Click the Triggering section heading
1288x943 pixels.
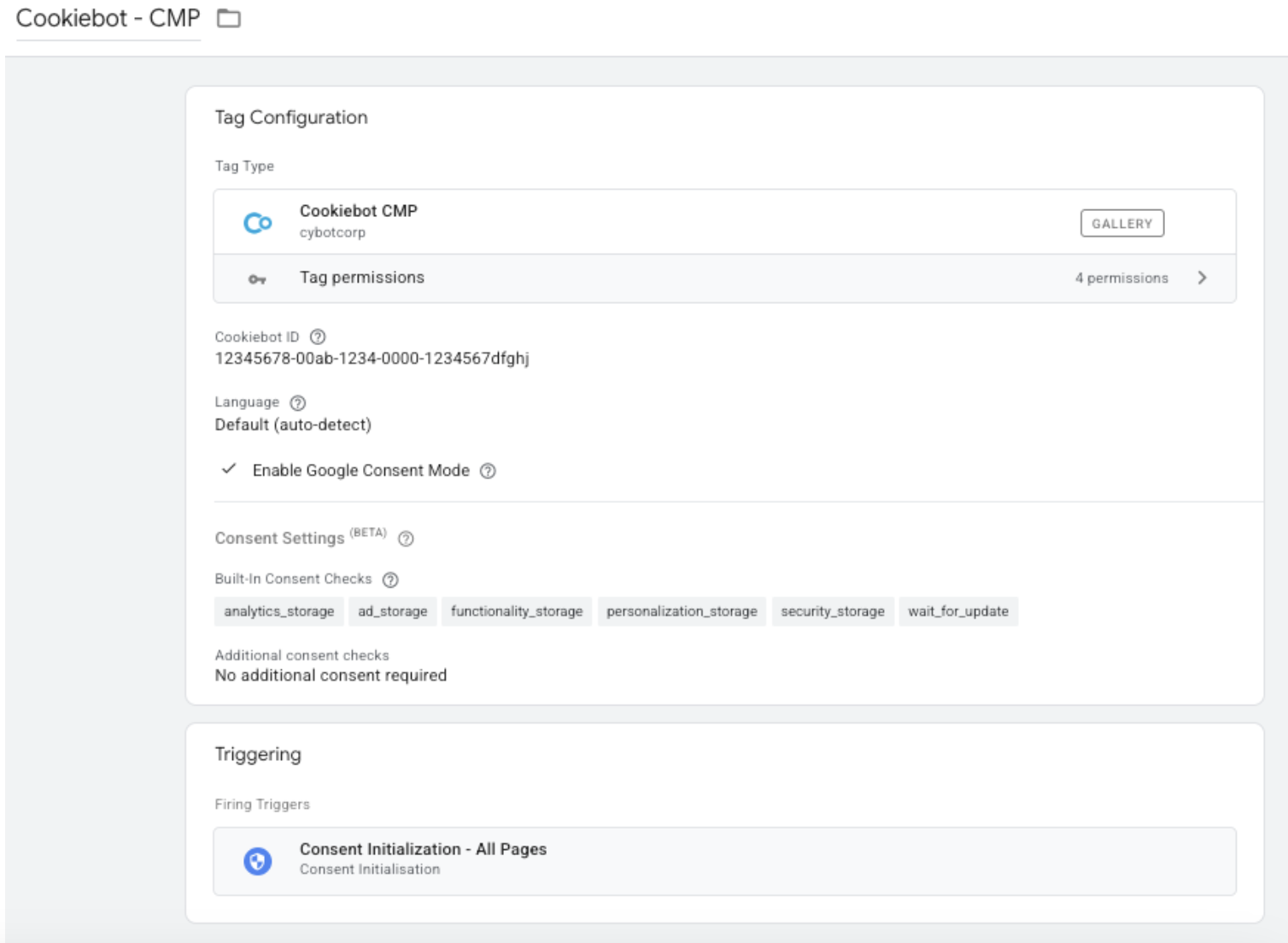point(258,754)
